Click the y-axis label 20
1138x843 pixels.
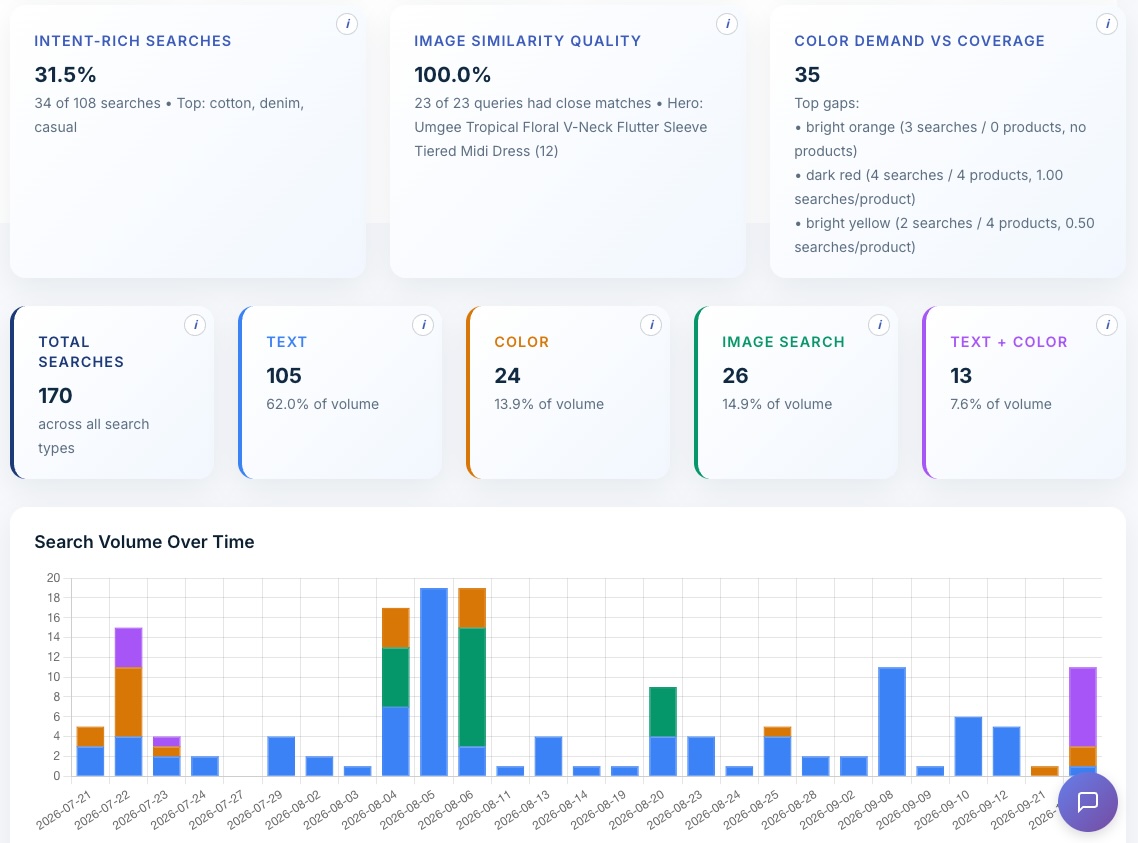[53, 578]
